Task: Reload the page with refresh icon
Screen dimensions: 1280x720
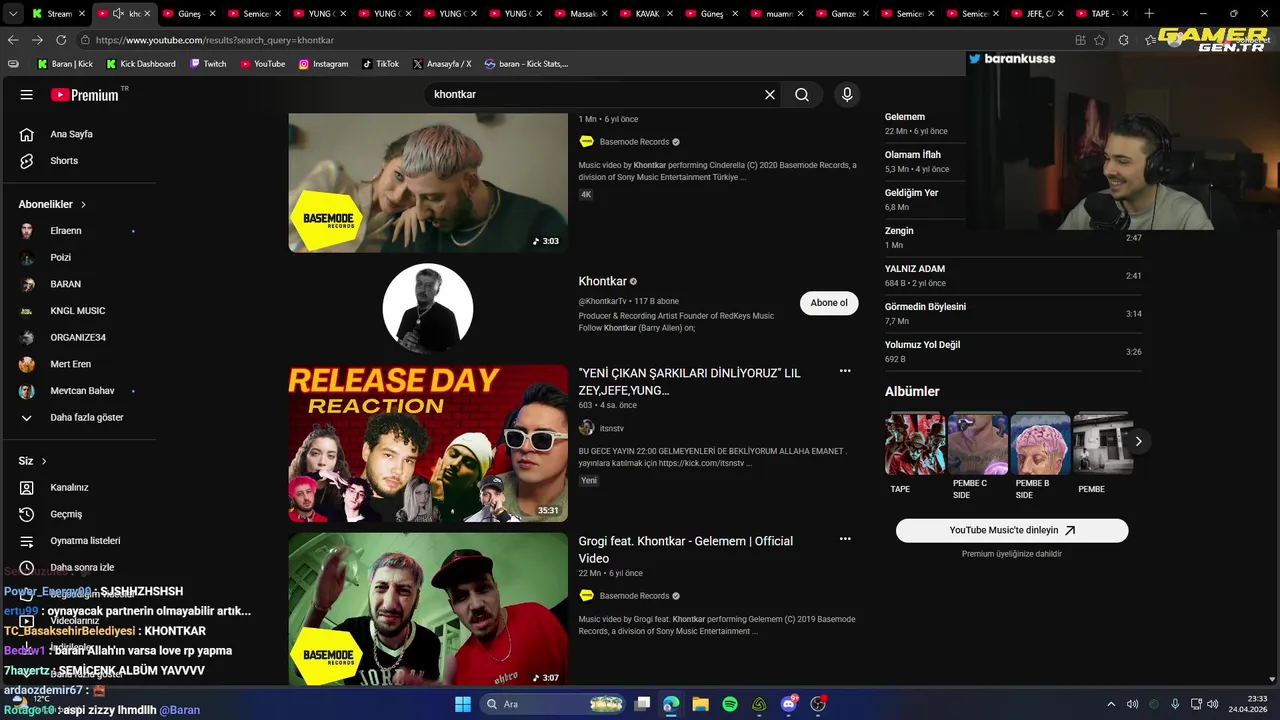Action: click(61, 40)
